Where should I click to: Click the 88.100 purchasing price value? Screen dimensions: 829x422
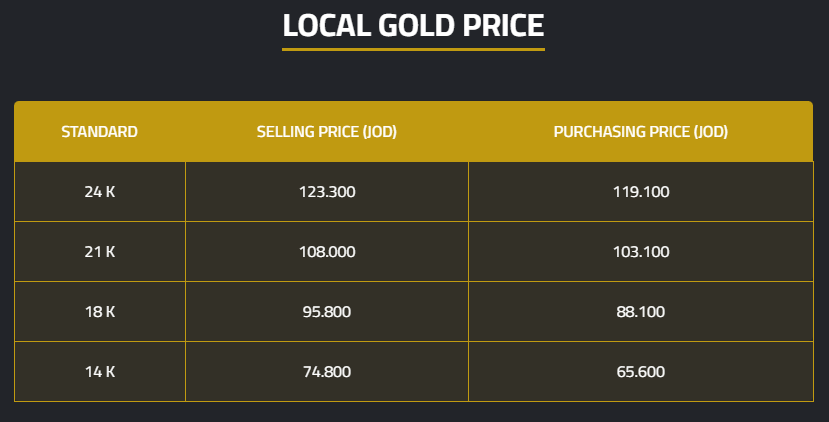click(x=641, y=312)
